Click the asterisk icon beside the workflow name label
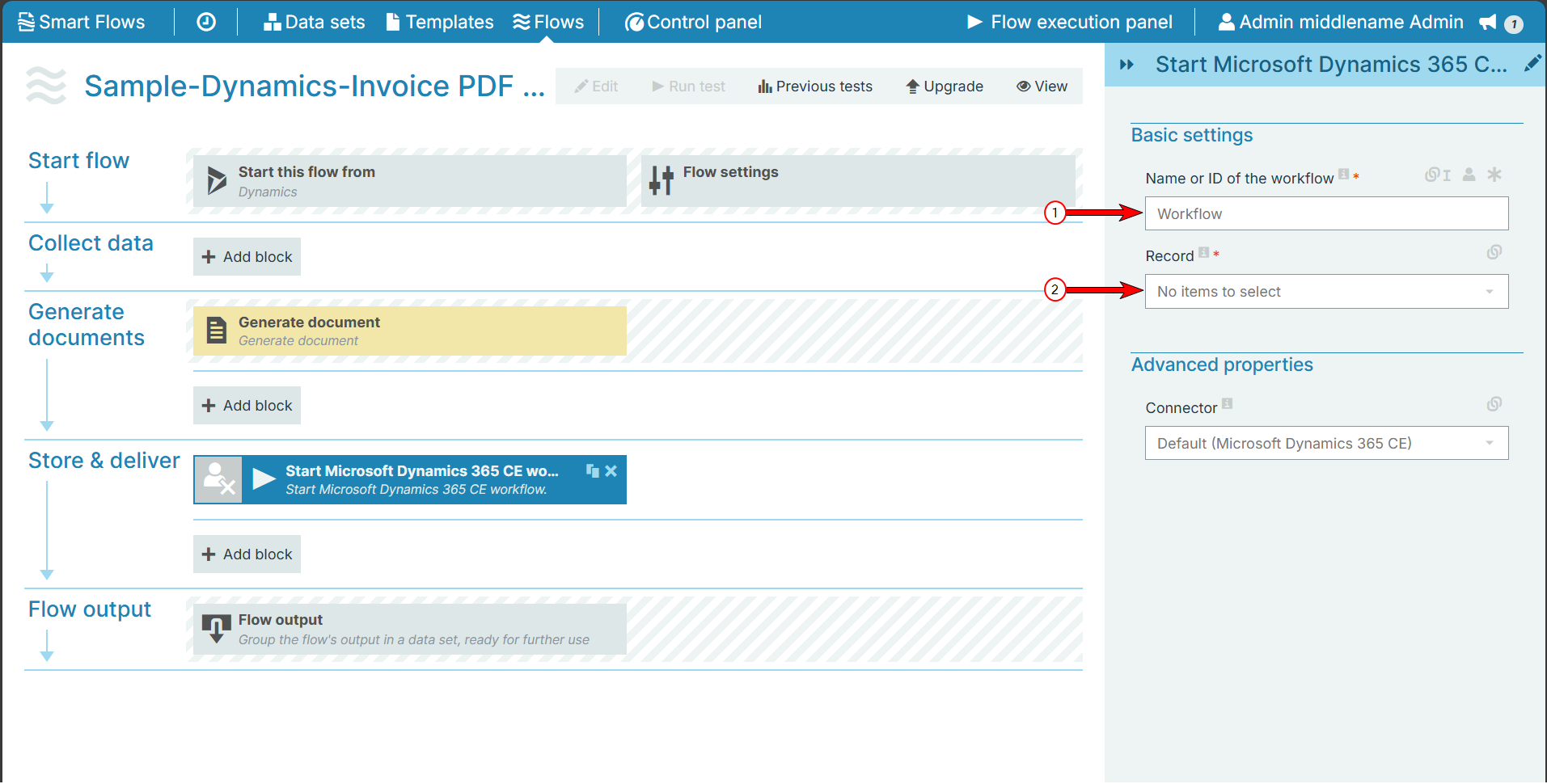 [x=1494, y=174]
